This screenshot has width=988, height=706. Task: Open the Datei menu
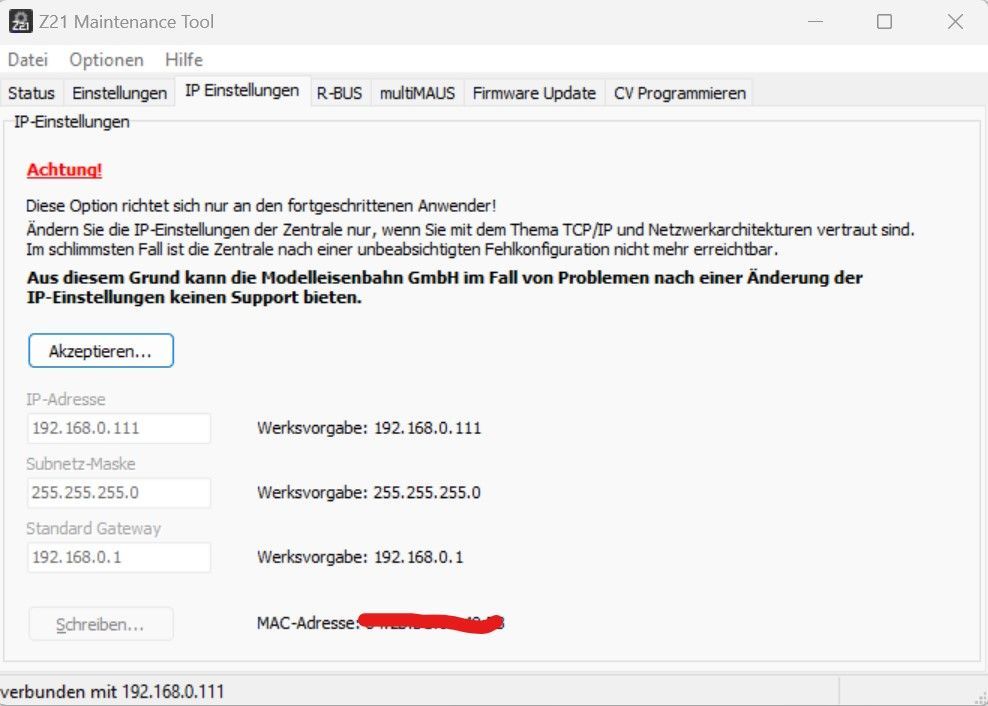28,60
